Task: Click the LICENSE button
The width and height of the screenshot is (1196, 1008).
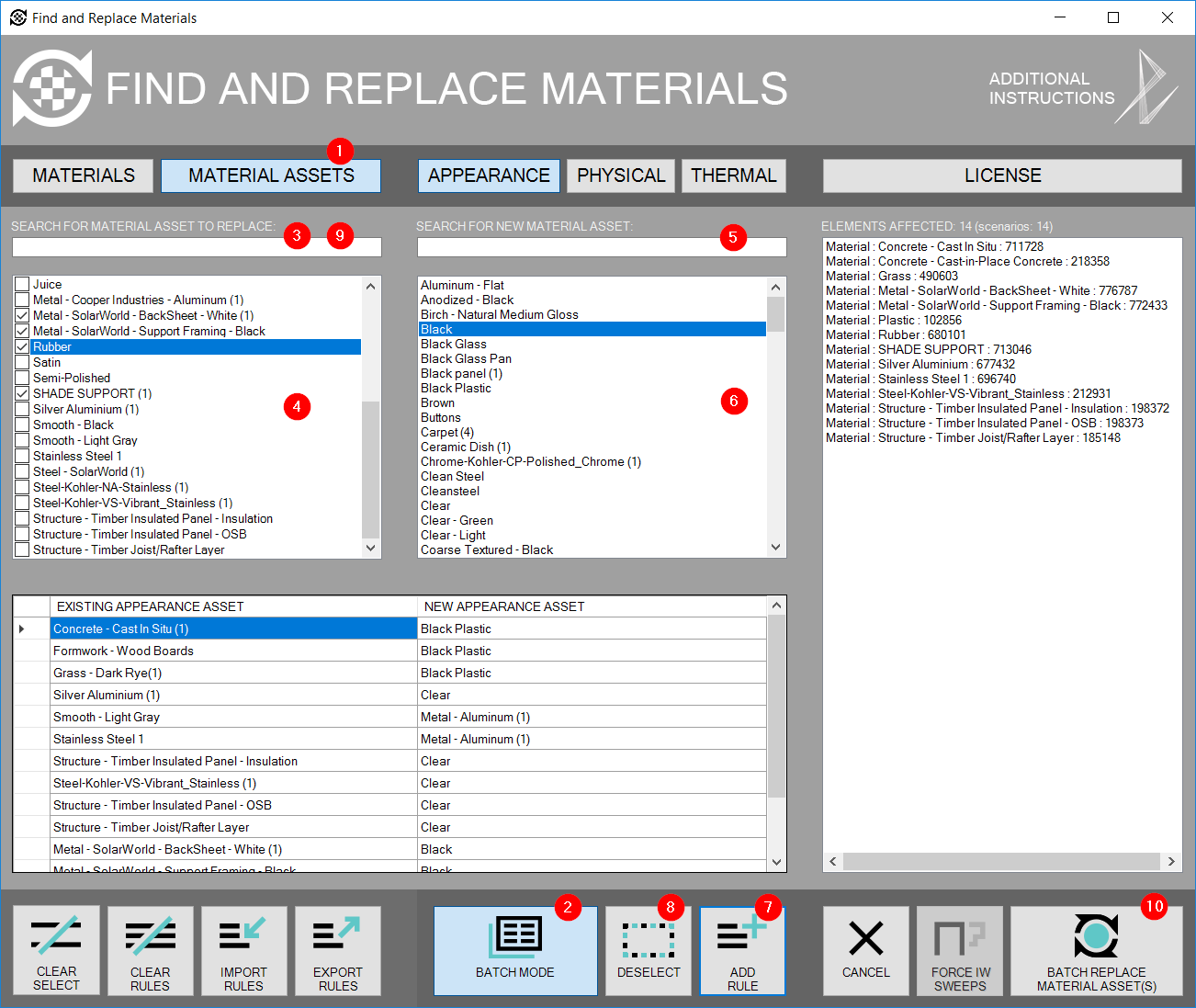Action: 1001,175
